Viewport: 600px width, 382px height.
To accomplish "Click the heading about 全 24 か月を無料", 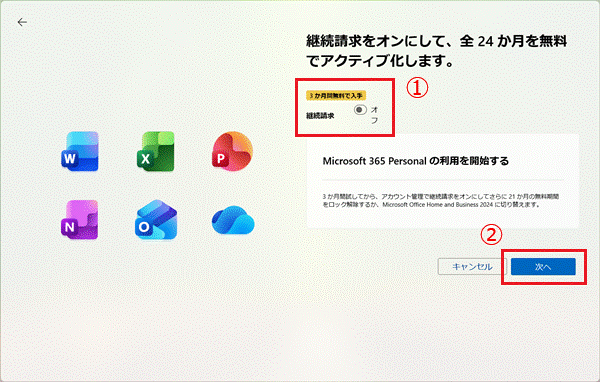I will pyautogui.click(x=436, y=51).
